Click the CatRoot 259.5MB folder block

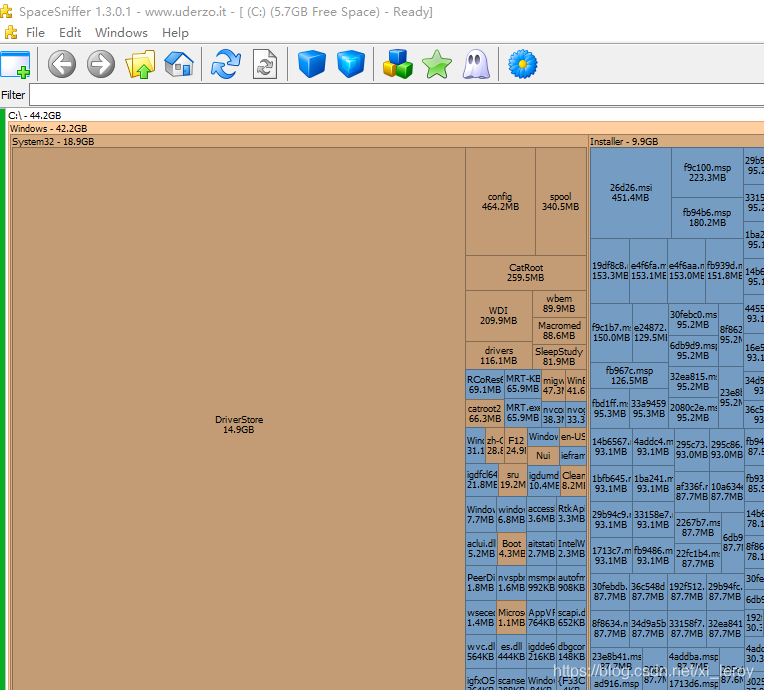[x=526, y=273]
